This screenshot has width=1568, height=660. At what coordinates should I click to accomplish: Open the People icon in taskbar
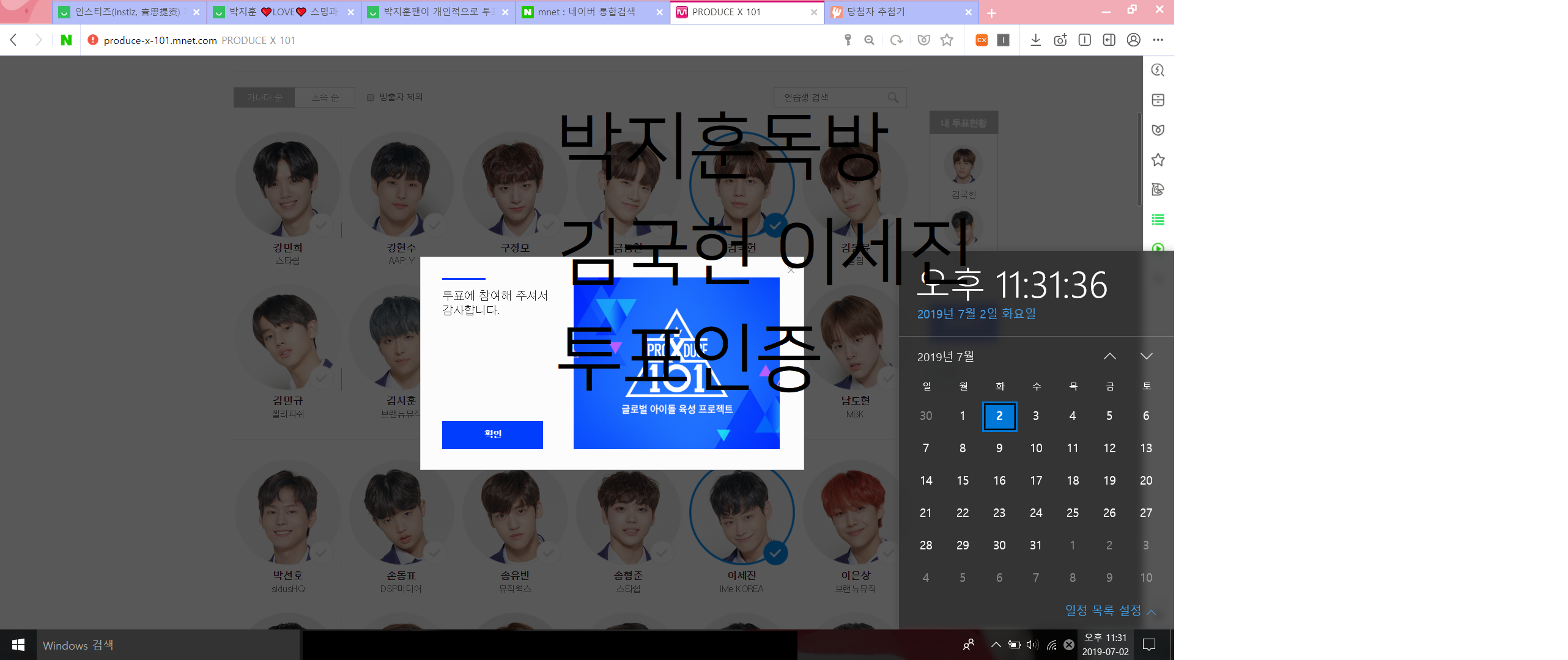[x=969, y=645]
